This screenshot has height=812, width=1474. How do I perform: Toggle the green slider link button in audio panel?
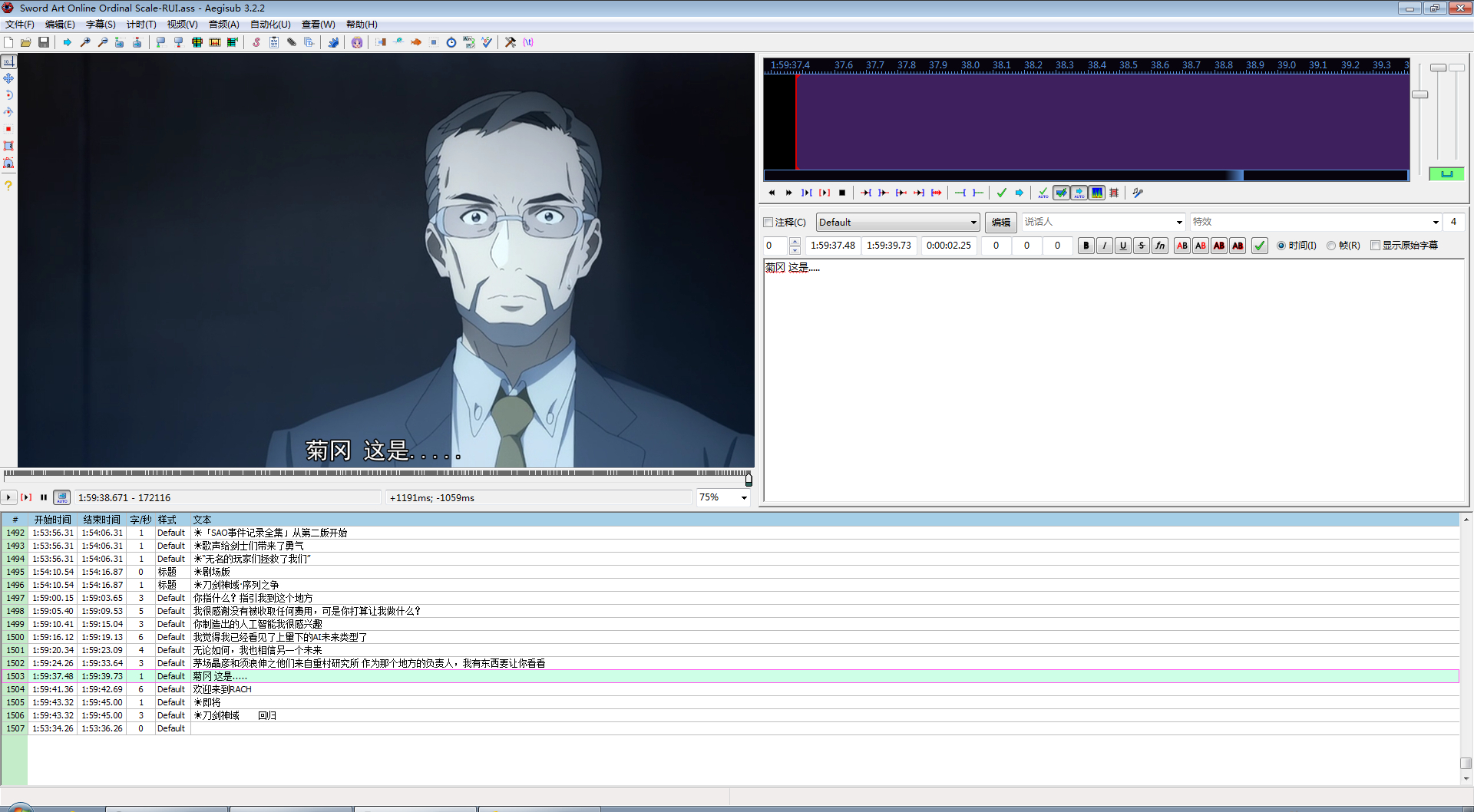(1446, 174)
